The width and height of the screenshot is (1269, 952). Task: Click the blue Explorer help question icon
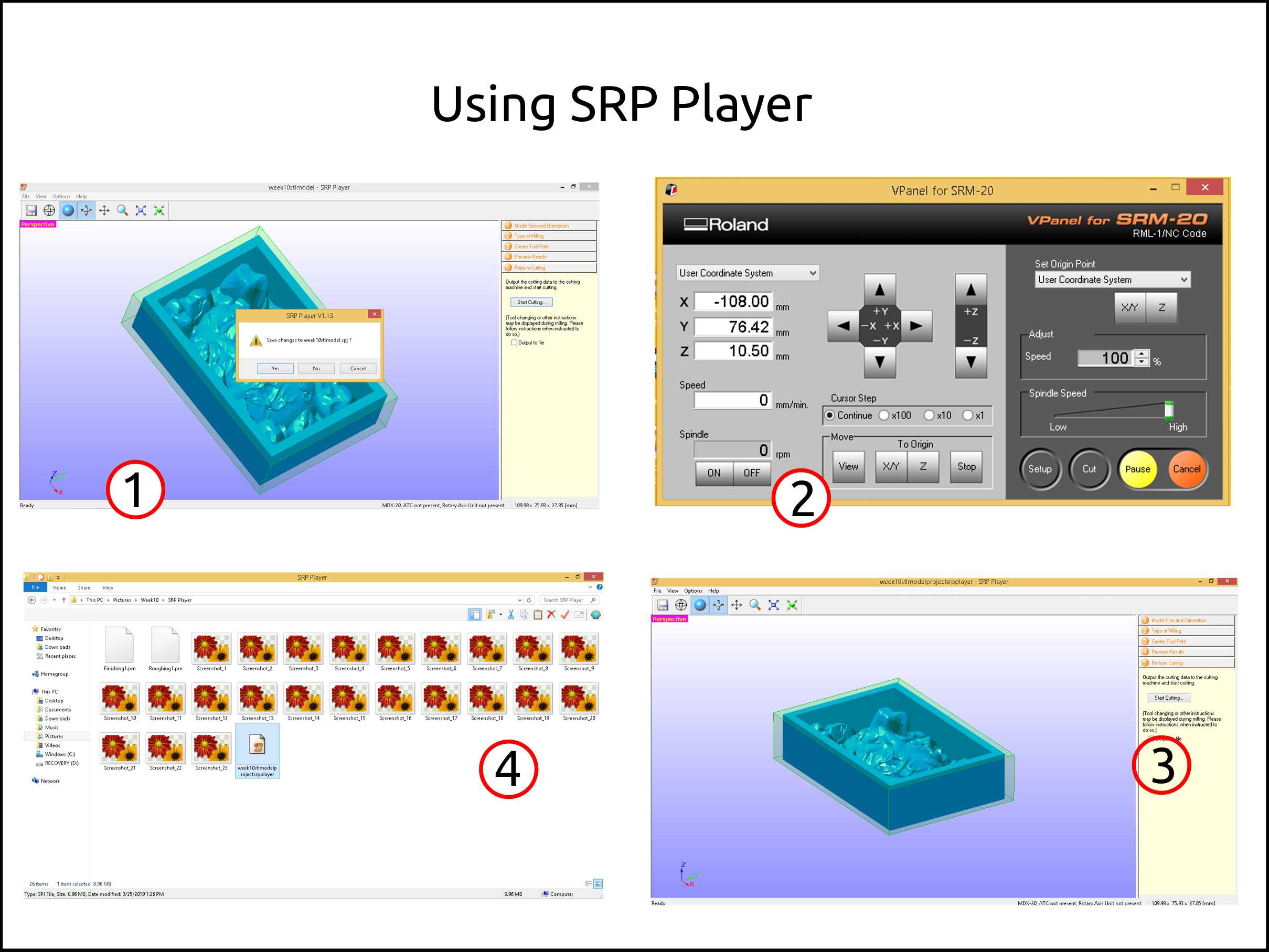tap(600, 587)
